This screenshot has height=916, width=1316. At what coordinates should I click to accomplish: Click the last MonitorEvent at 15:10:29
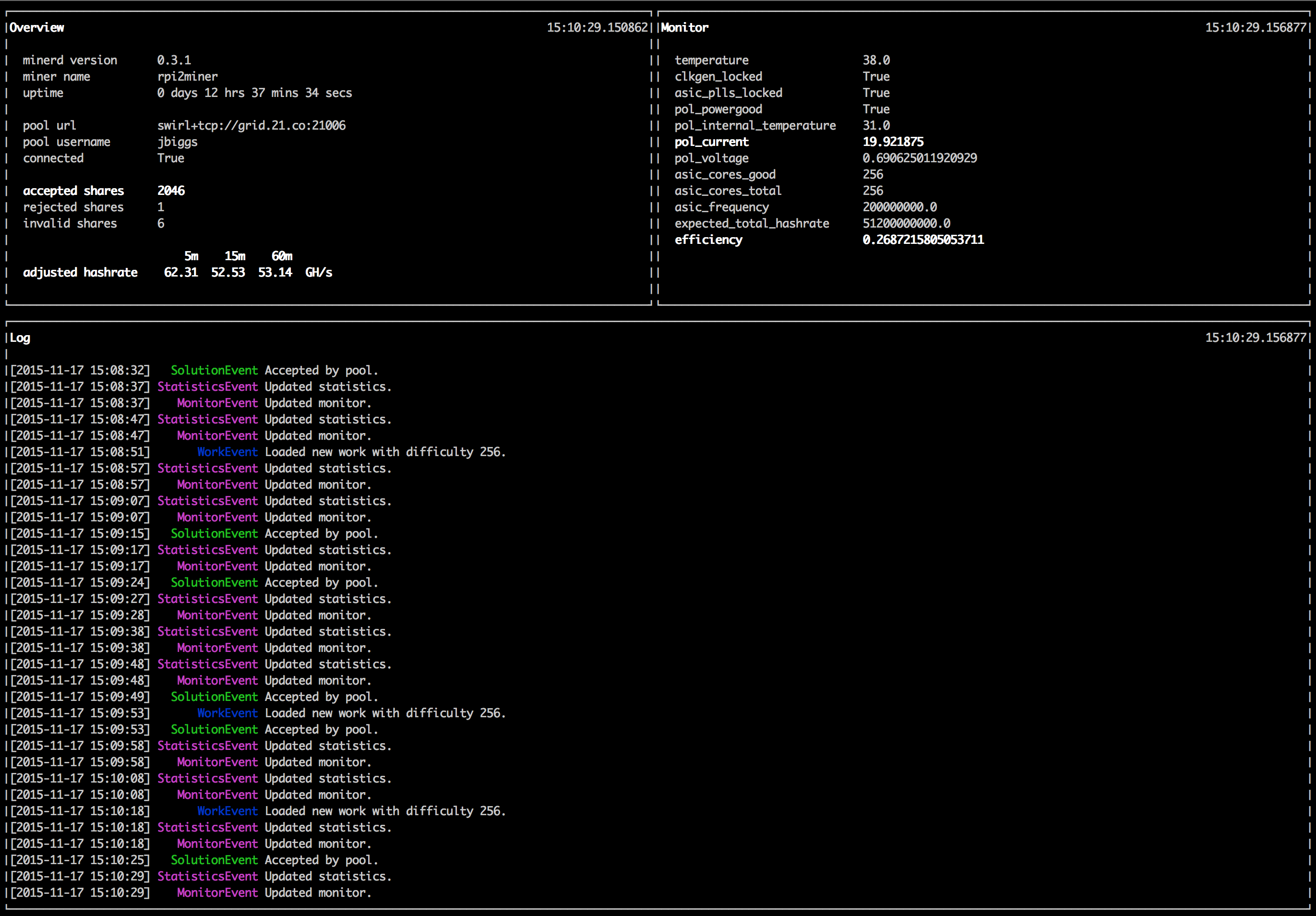[x=217, y=892]
